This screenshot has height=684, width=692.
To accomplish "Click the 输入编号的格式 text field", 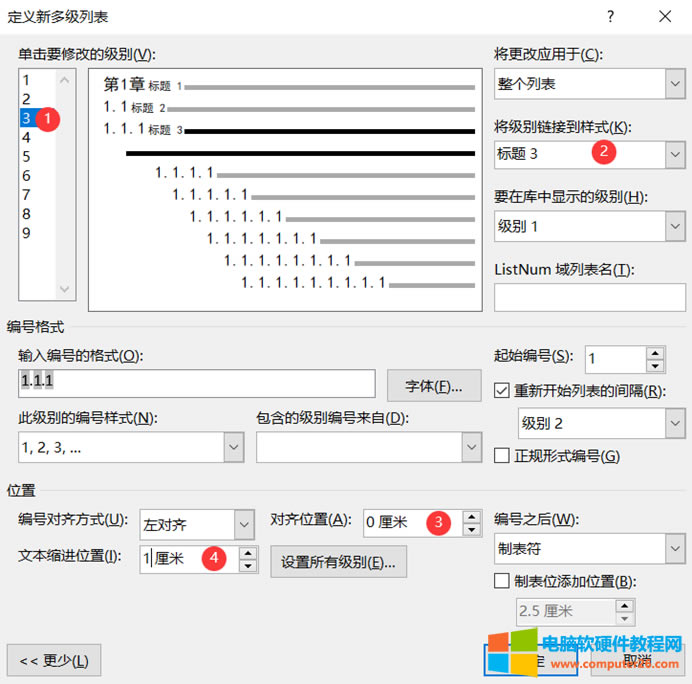I will pos(197,383).
